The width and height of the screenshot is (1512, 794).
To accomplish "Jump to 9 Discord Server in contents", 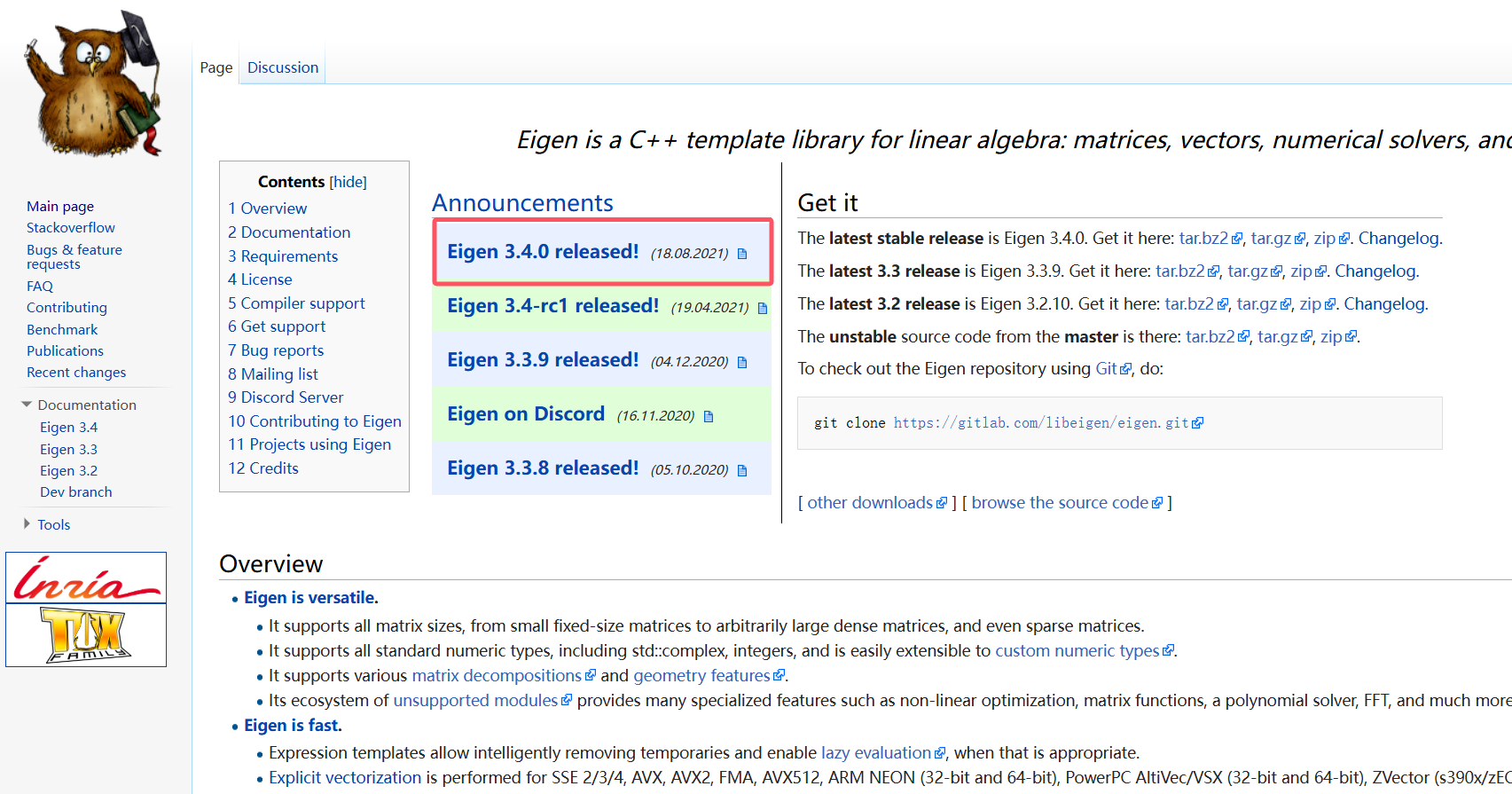I will tap(286, 397).
